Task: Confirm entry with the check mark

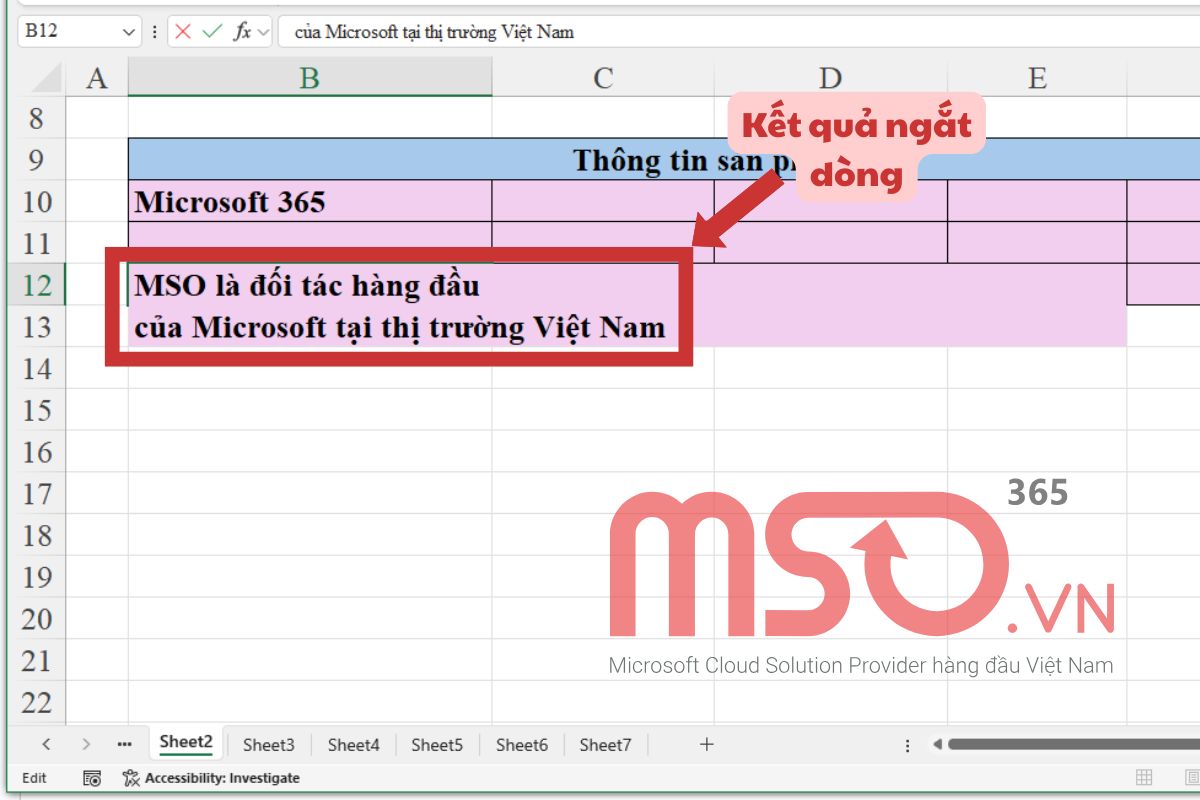Action: click(212, 32)
